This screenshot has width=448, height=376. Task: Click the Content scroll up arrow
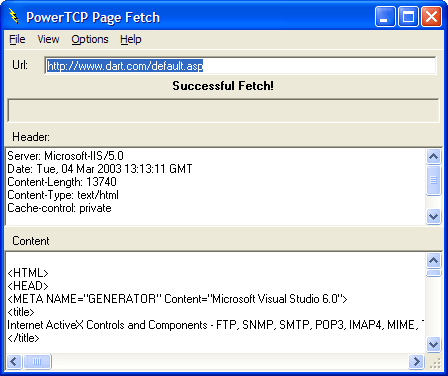click(x=433, y=260)
